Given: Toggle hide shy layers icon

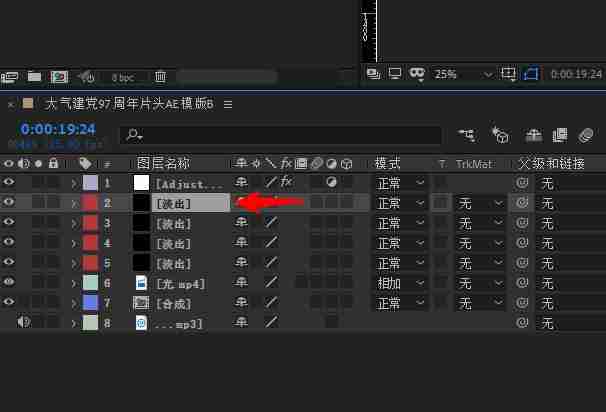Looking at the screenshot, I should click(533, 136).
